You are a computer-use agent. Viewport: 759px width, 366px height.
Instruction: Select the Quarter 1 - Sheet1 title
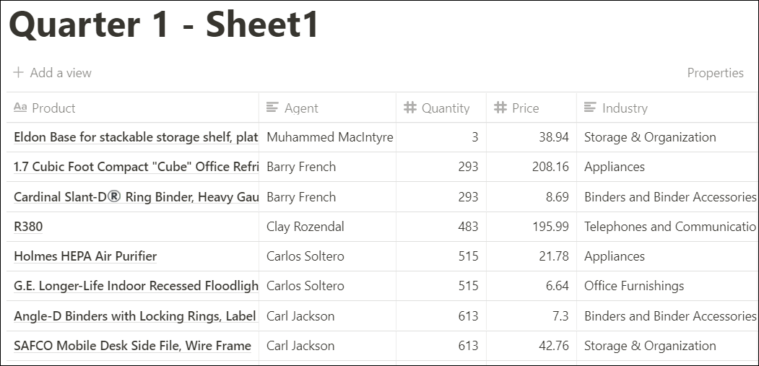pyautogui.click(x=164, y=25)
